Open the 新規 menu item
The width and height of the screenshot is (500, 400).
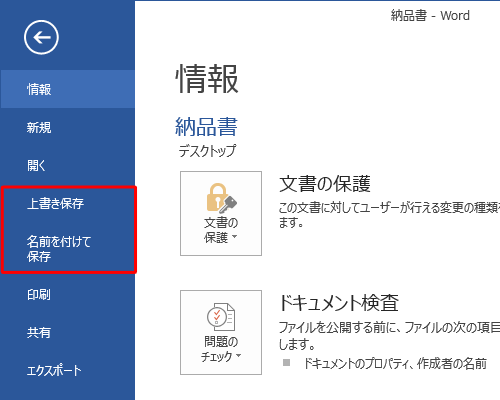tap(68, 127)
